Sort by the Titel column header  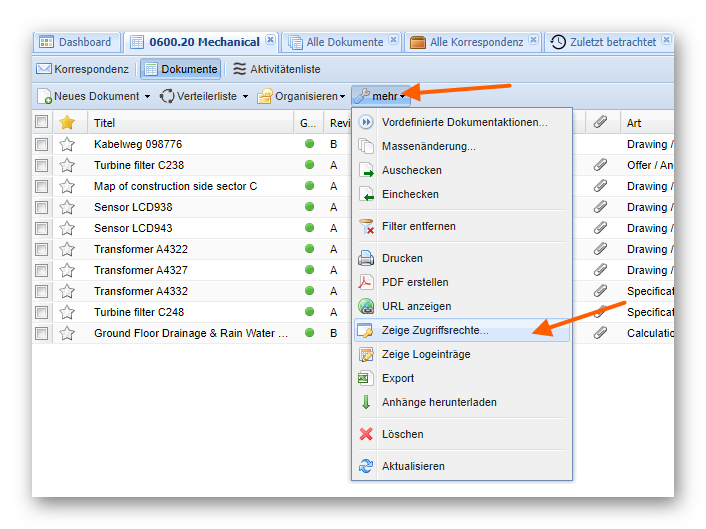(105, 123)
